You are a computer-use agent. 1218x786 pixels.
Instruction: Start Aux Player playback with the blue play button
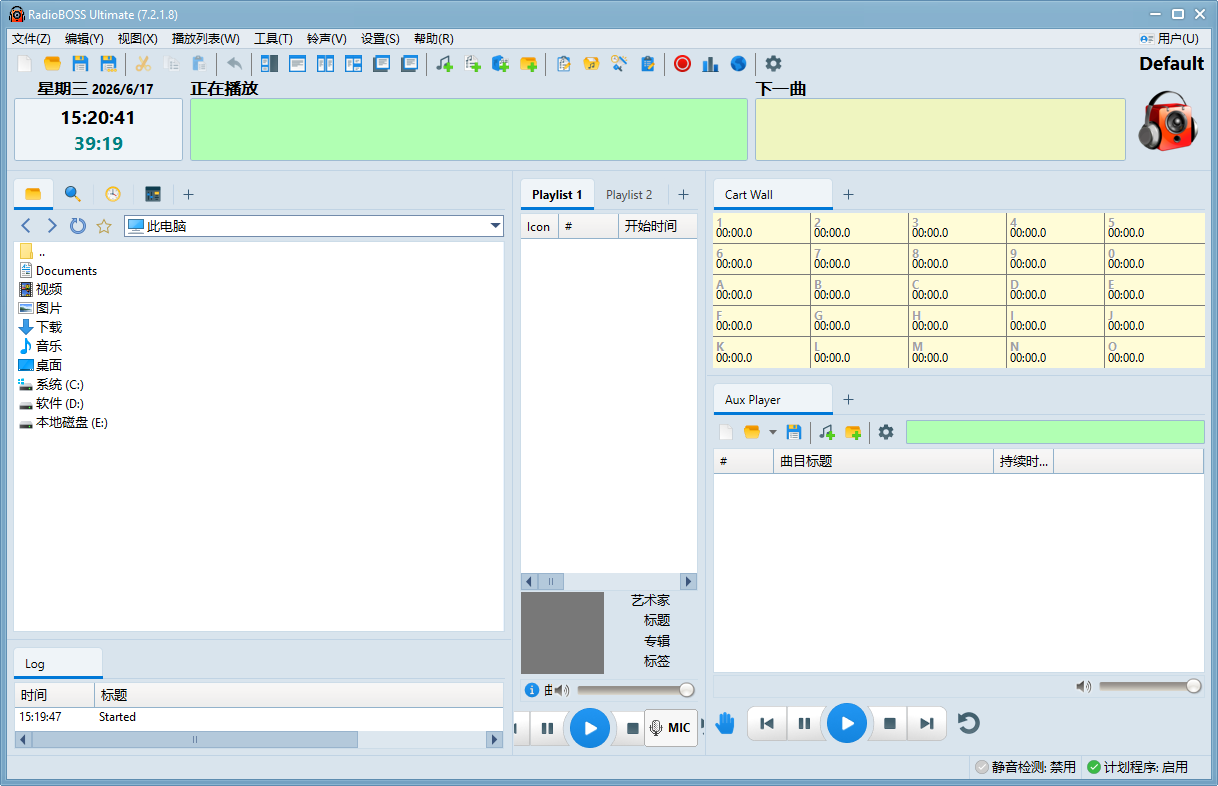(847, 723)
